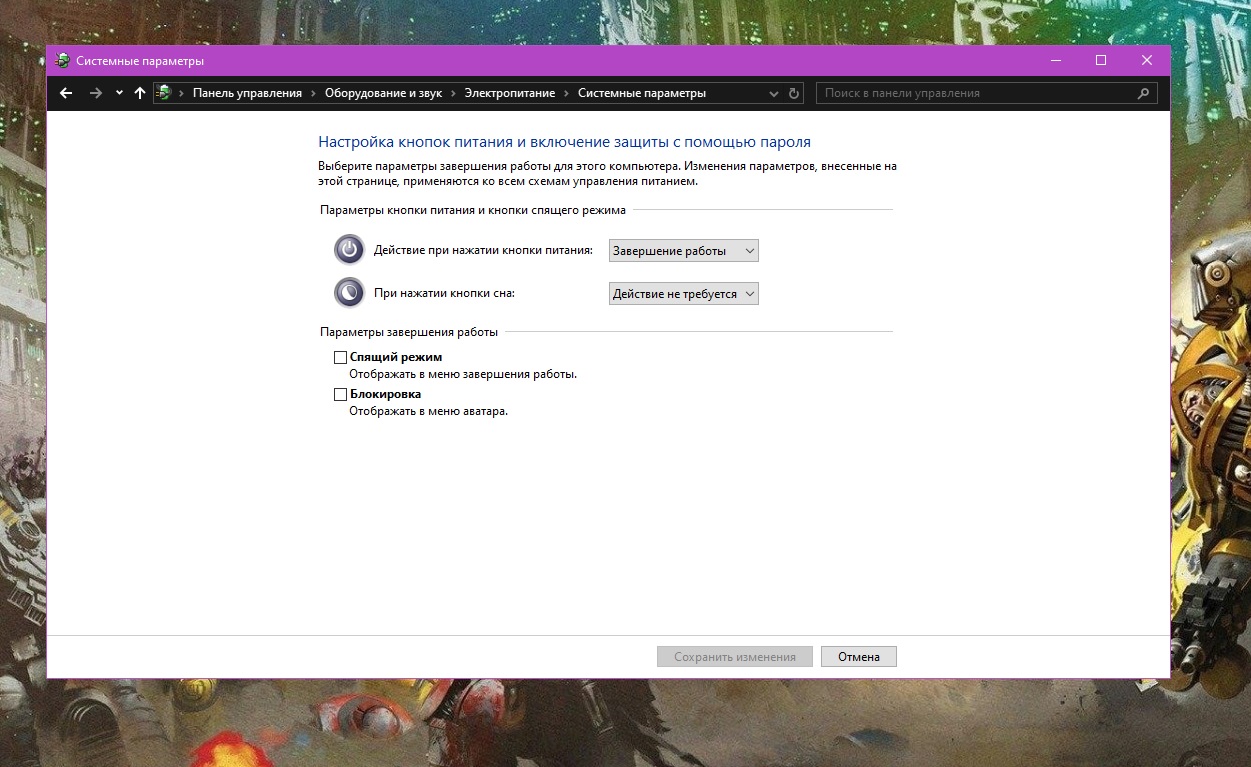1251x767 pixels.
Task: Open the Действие не требуется dropdown
Action: tap(684, 294)
